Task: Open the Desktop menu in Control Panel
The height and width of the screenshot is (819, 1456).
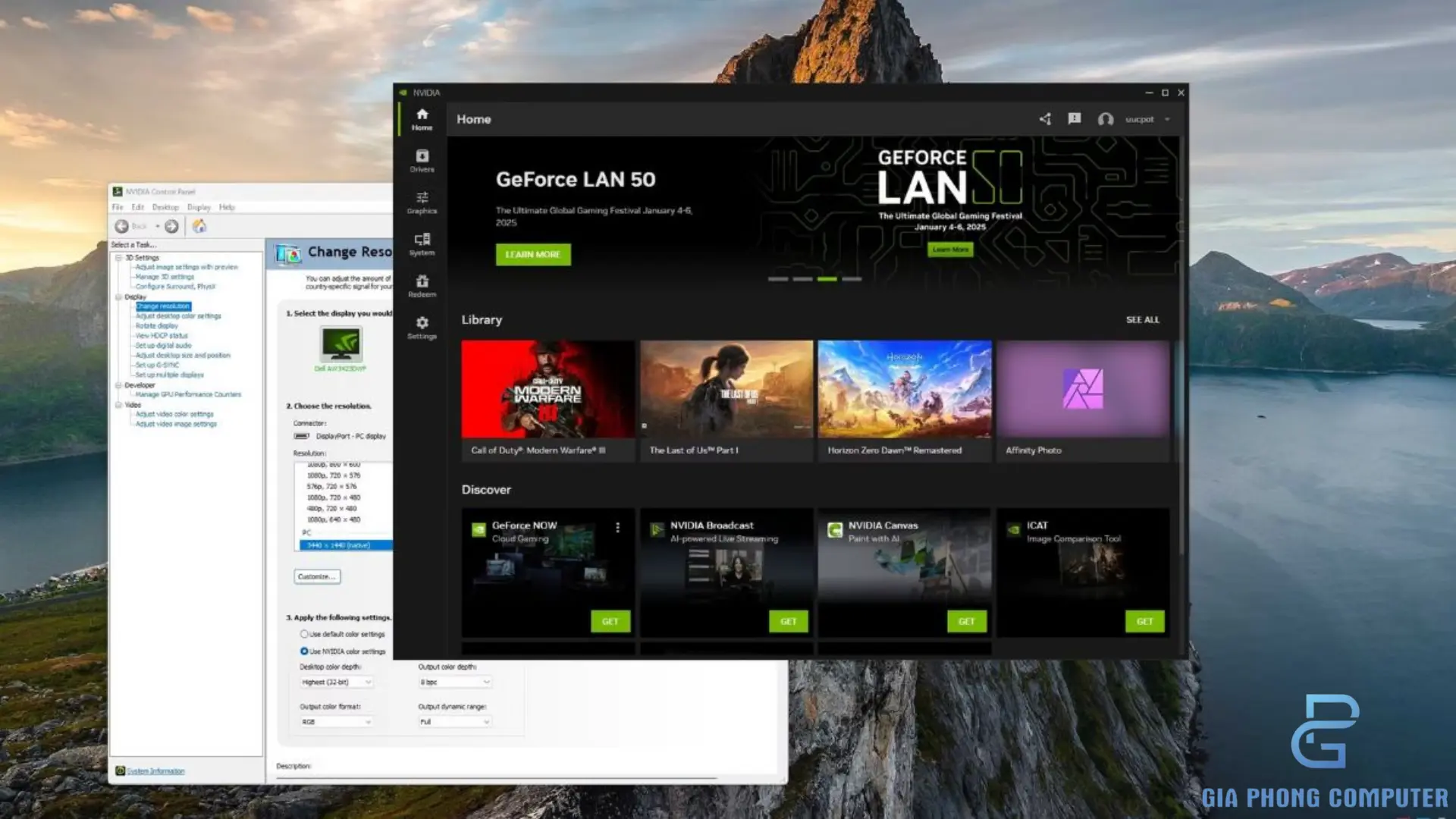Action: point(165,207)
